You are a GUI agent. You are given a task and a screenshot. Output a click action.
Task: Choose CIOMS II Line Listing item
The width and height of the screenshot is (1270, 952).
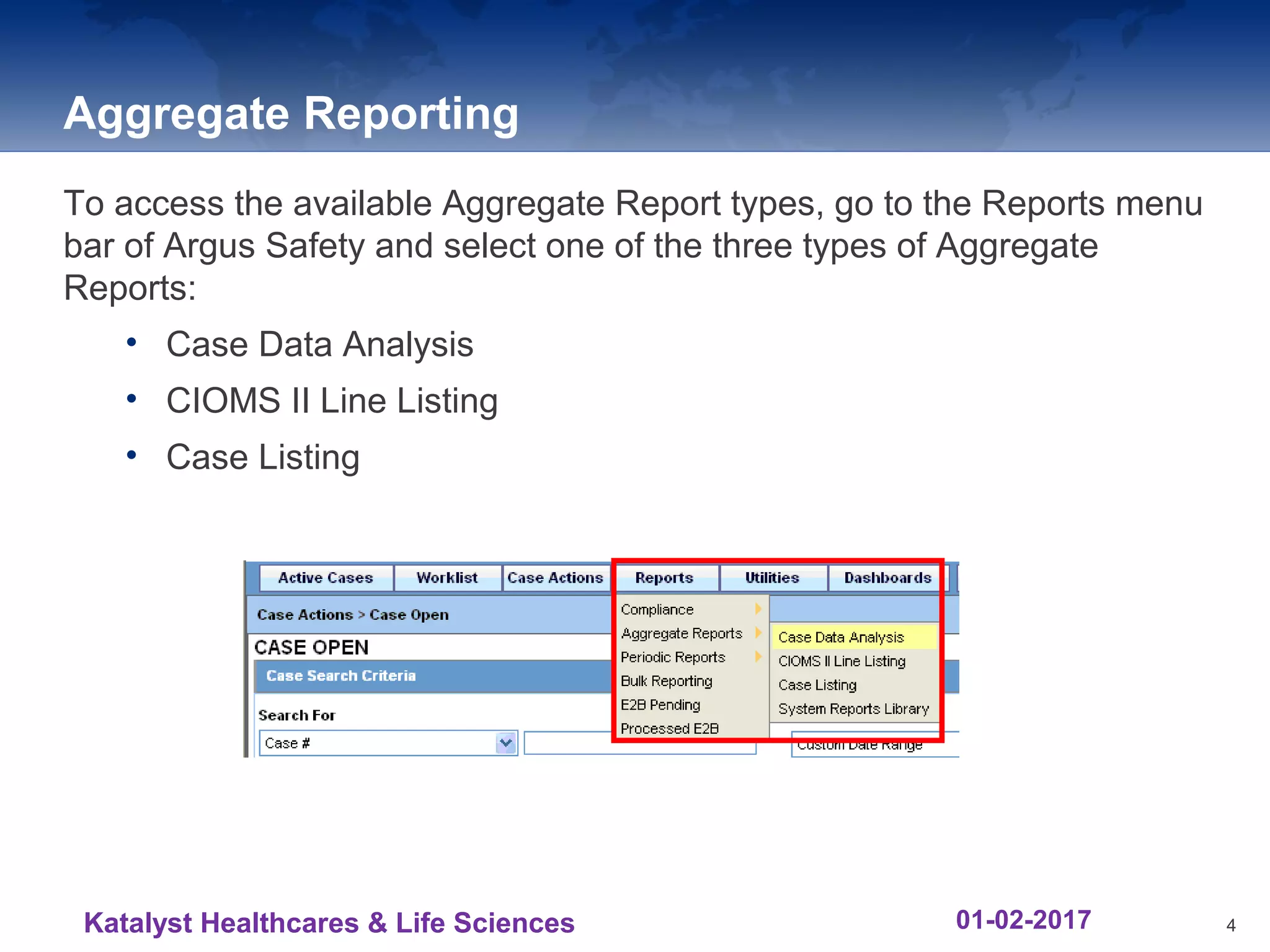point(854,661)
